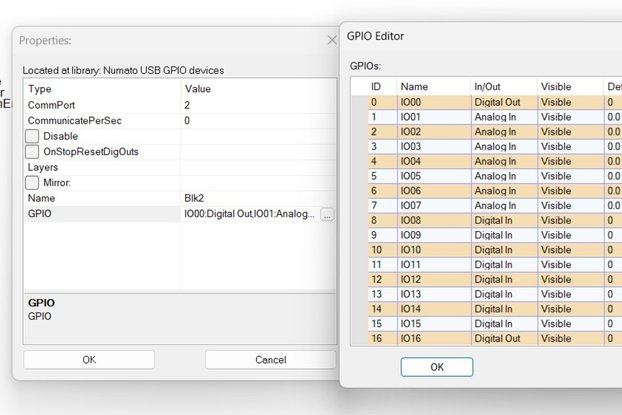Click OK in the Properties dialog
The height and width of the screenshot is (415, 622).
coord(89,359)
